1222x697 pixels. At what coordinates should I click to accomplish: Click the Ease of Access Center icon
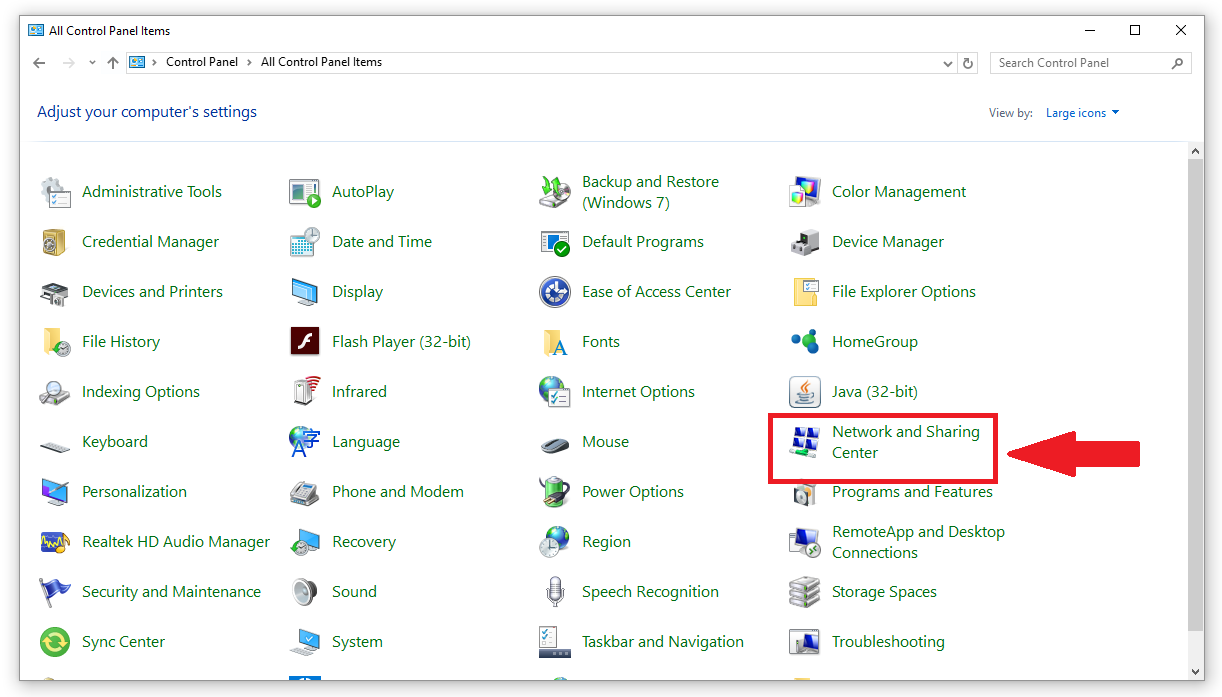point(555,292)
